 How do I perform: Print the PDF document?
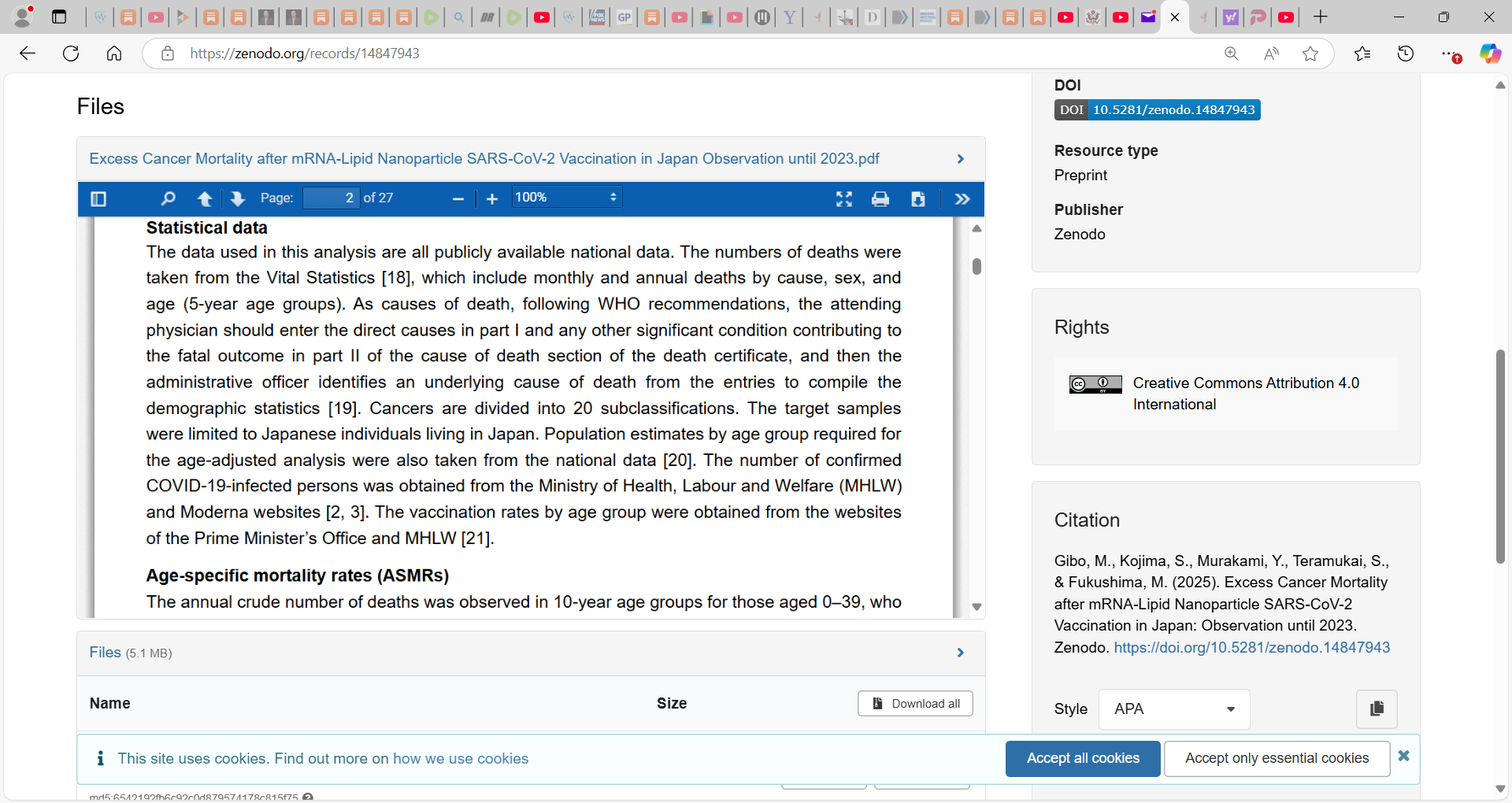[x=880, y=199]
